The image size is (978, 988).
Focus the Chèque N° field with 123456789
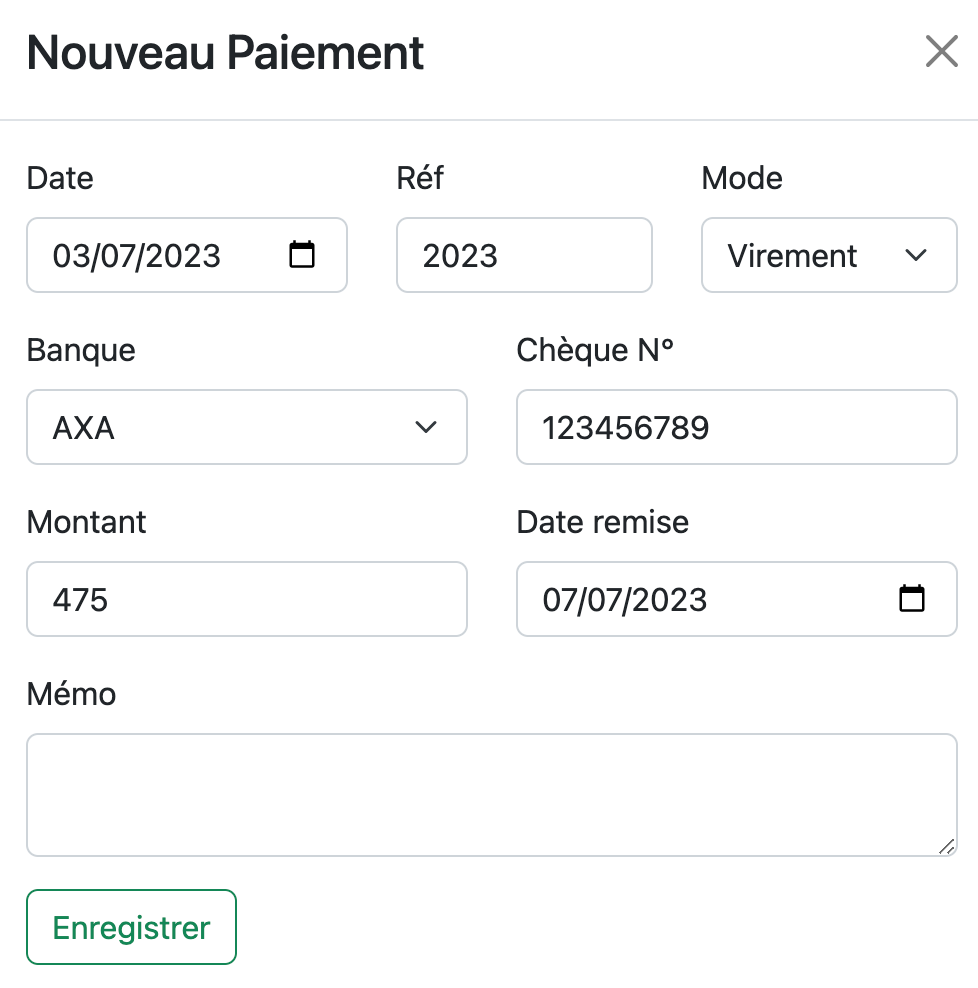click(737, 427)
